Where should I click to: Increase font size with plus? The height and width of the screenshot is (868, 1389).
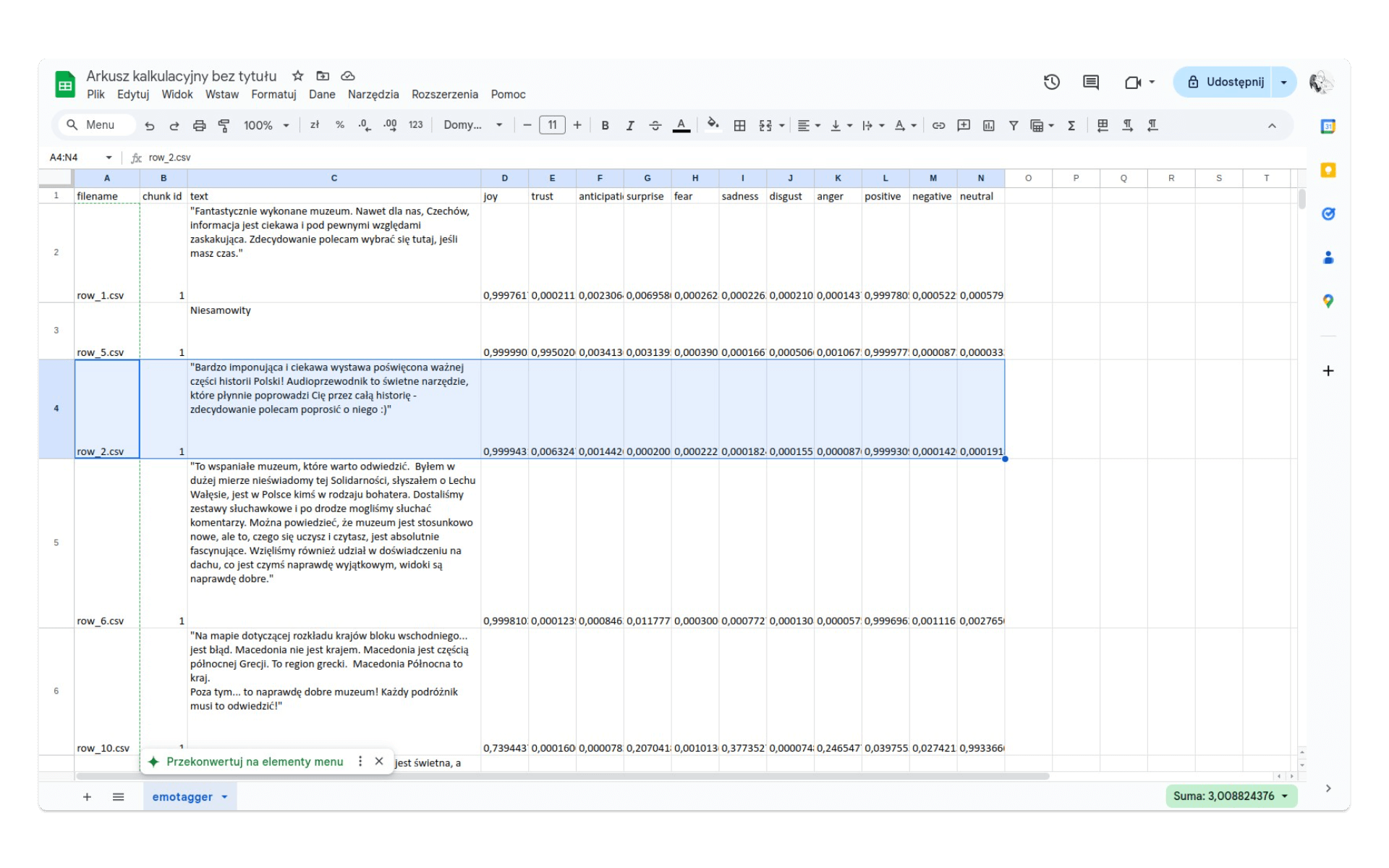coord(577,125)
